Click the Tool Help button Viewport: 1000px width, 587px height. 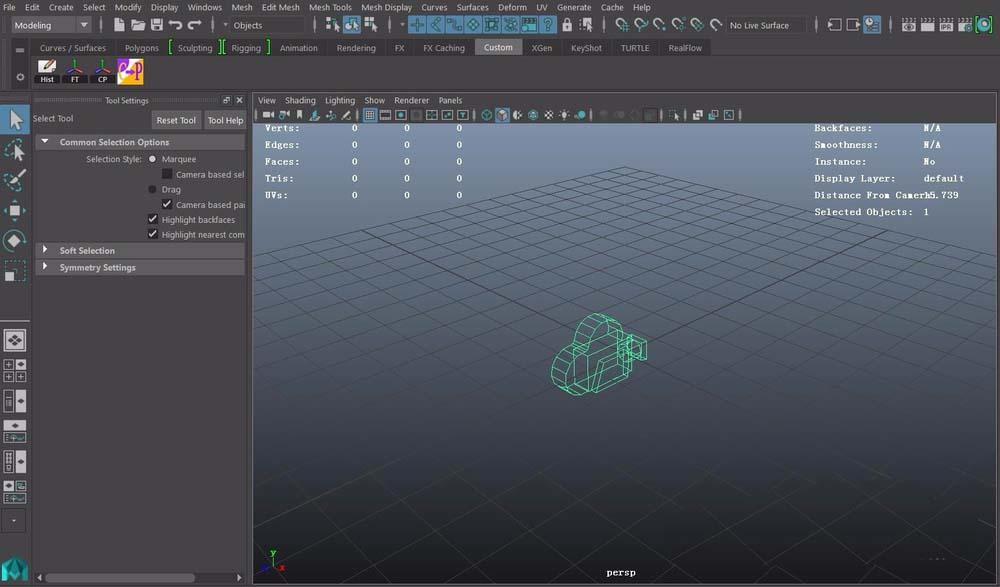tap(225, 120)
